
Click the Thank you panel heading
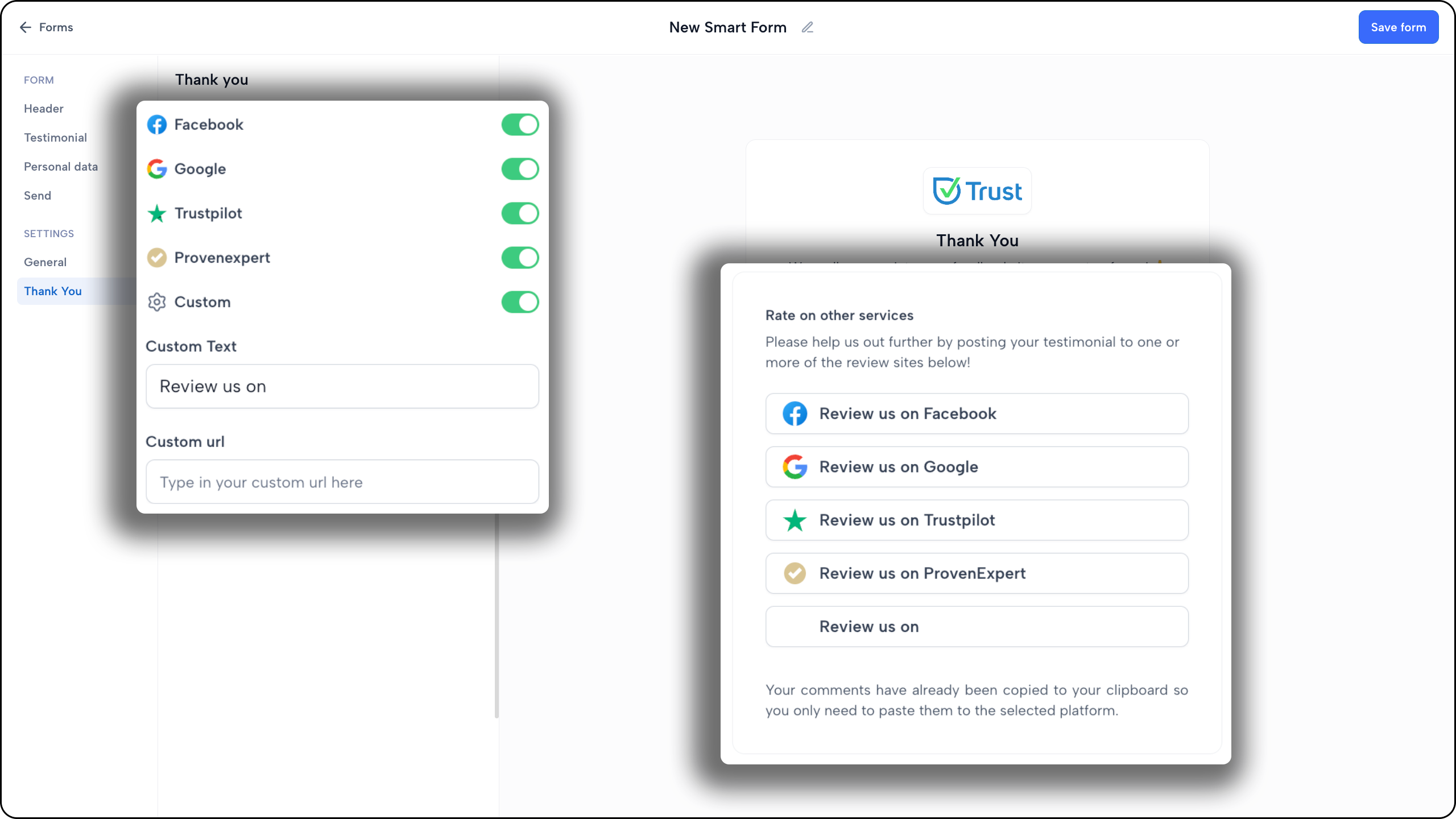[x=212, y=80]
